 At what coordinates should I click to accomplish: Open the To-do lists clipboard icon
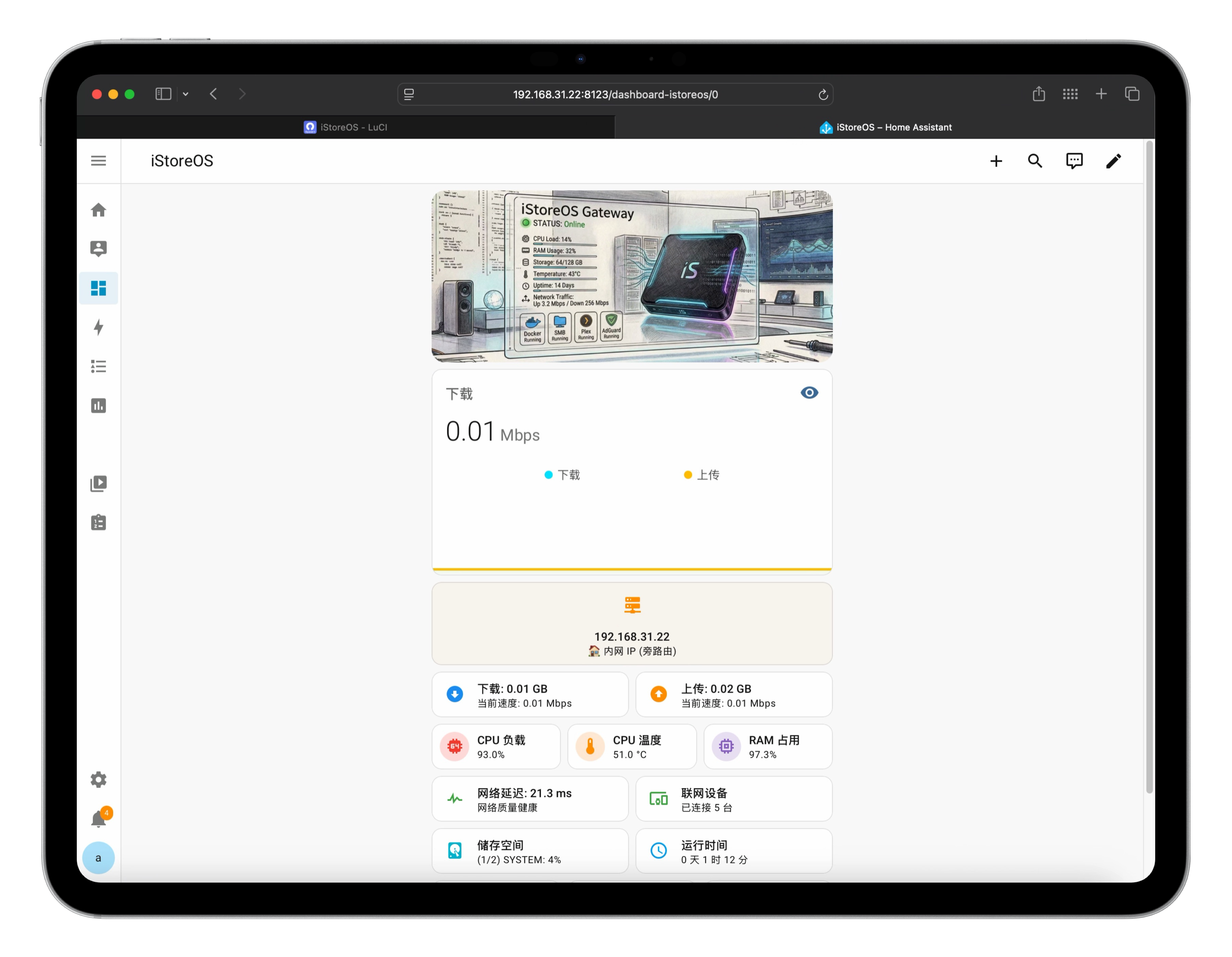98,522
